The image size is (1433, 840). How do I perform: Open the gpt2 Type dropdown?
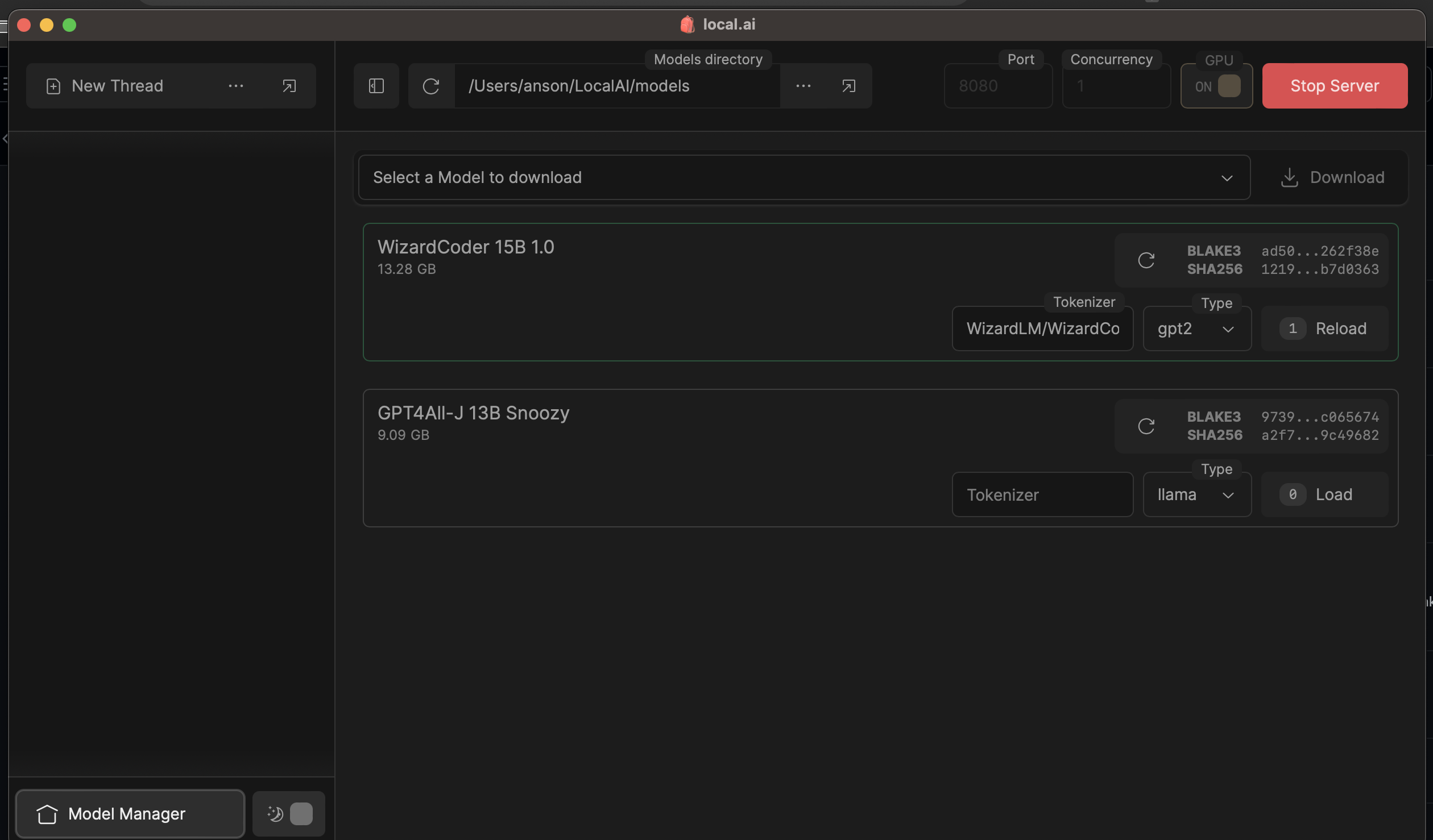(1197, 328)
